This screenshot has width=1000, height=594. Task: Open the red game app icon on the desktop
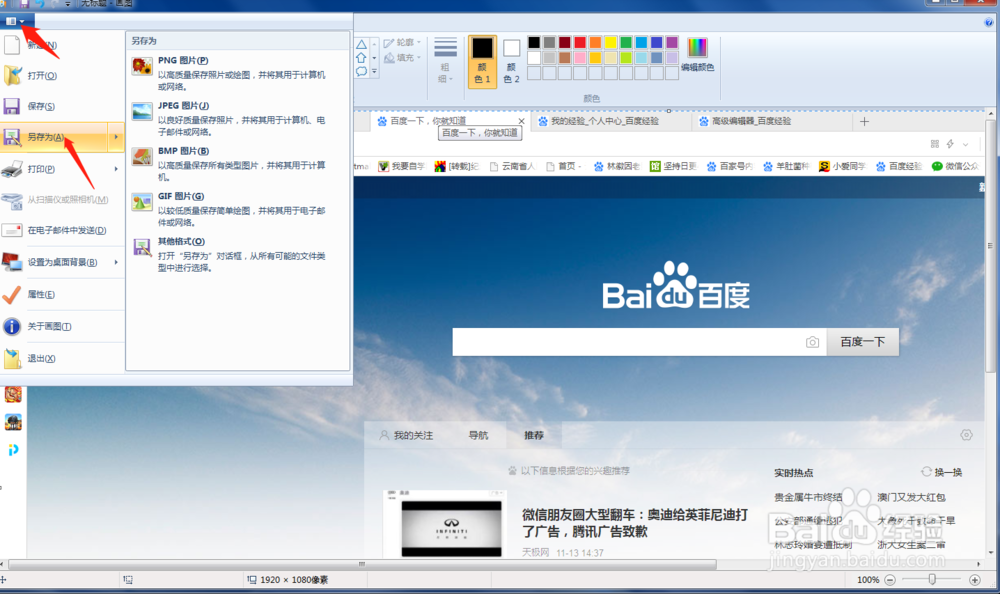[x=12, y=395]
